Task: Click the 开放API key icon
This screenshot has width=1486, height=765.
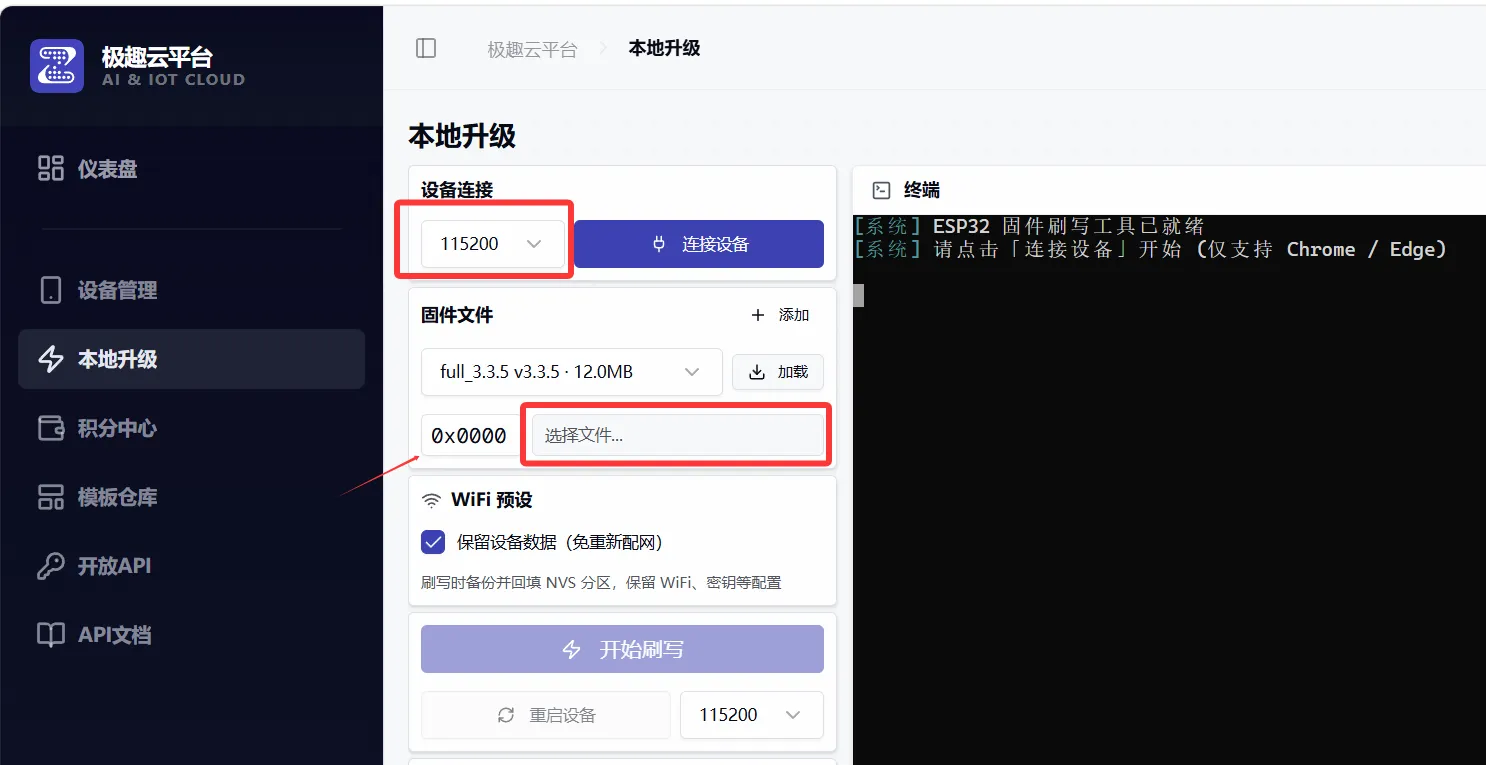Action: (x=51, y=566)
